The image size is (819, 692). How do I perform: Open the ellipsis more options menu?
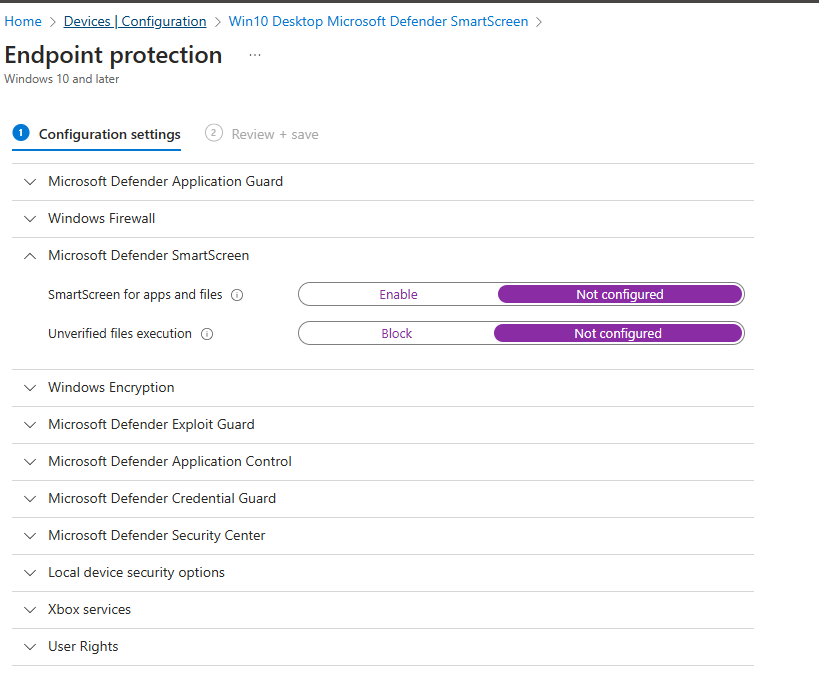pos(255,55)
